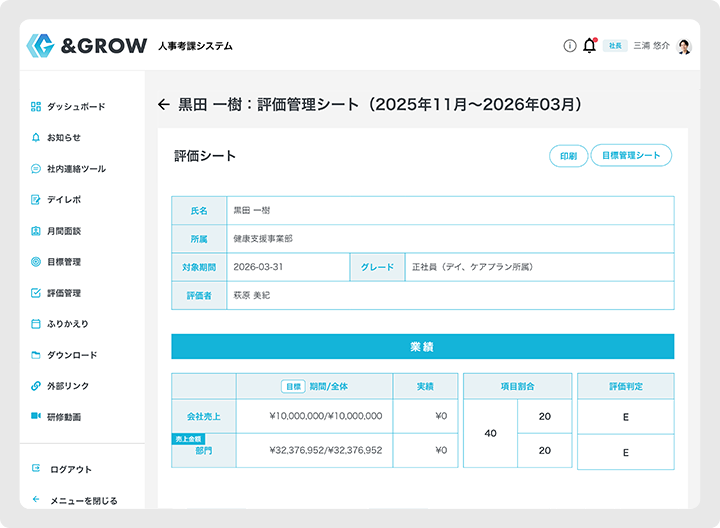This screenshot has height=528, width=720.
Task: Click the 評価管理 checkbox icon
Action: point(36,293)
